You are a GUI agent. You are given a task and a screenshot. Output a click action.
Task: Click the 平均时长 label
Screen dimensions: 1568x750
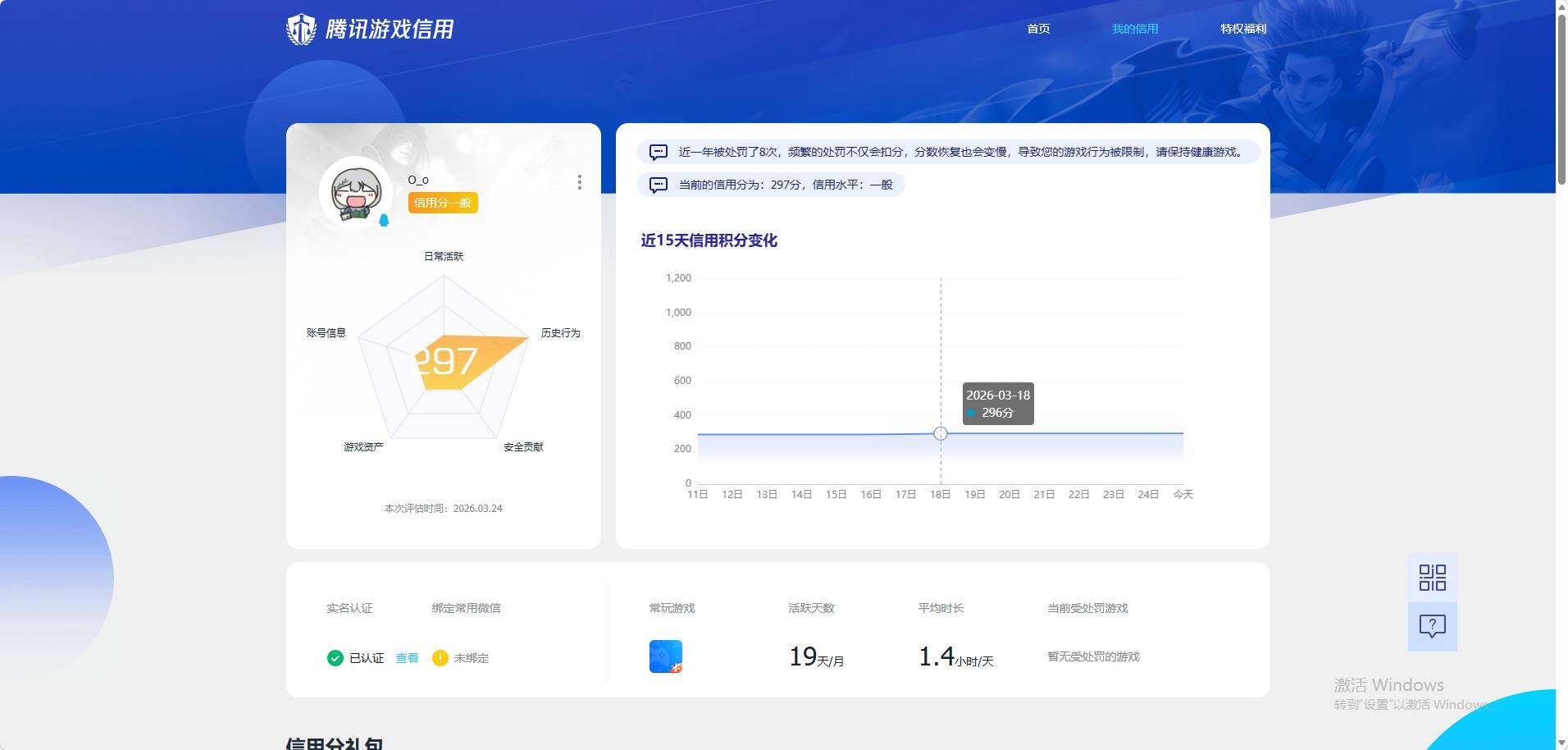[941, 608]
